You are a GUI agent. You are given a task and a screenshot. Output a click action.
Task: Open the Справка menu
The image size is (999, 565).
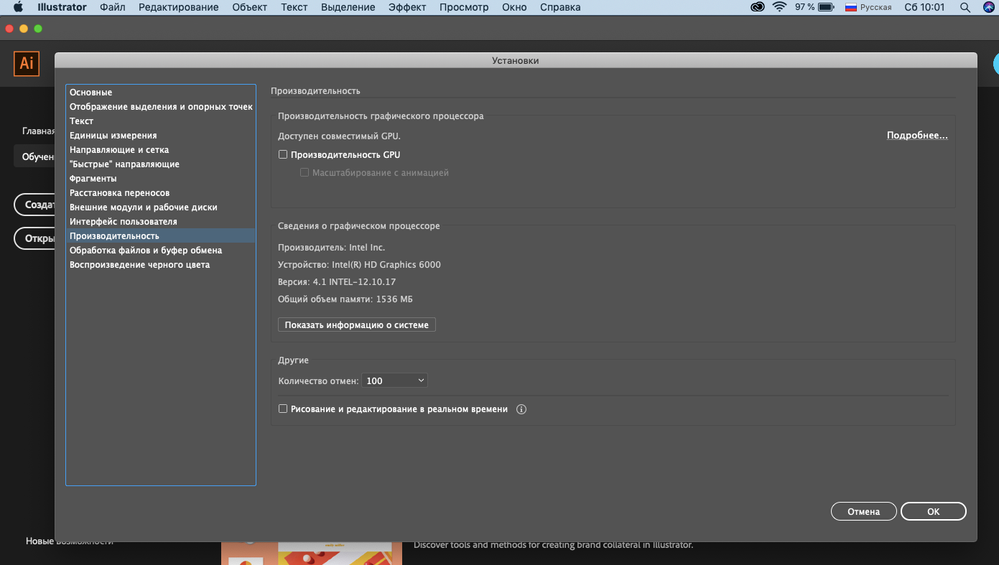coord(560,7)
